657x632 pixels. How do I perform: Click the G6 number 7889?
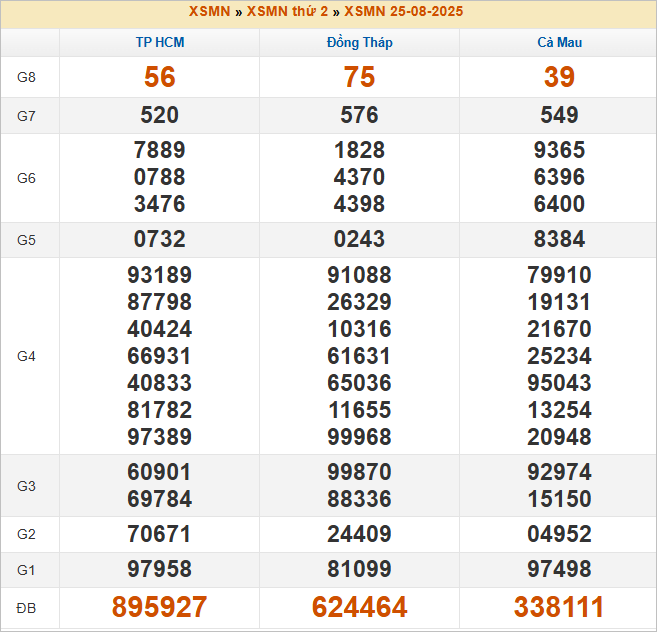160,150
